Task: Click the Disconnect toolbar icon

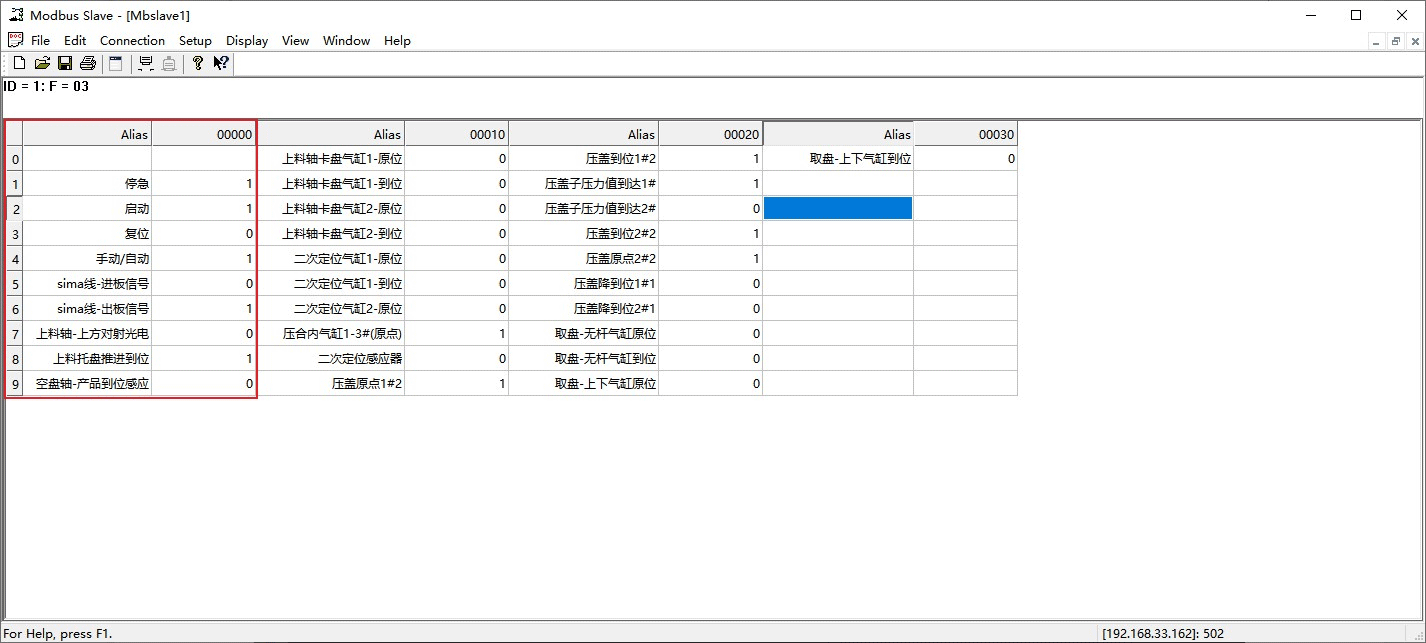Action: [169, 64]
